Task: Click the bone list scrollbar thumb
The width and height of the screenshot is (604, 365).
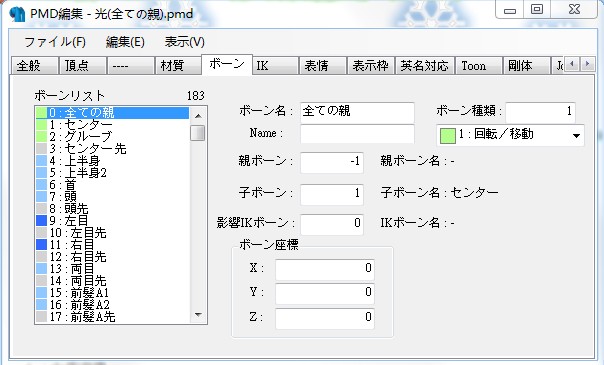Action: 198,133
